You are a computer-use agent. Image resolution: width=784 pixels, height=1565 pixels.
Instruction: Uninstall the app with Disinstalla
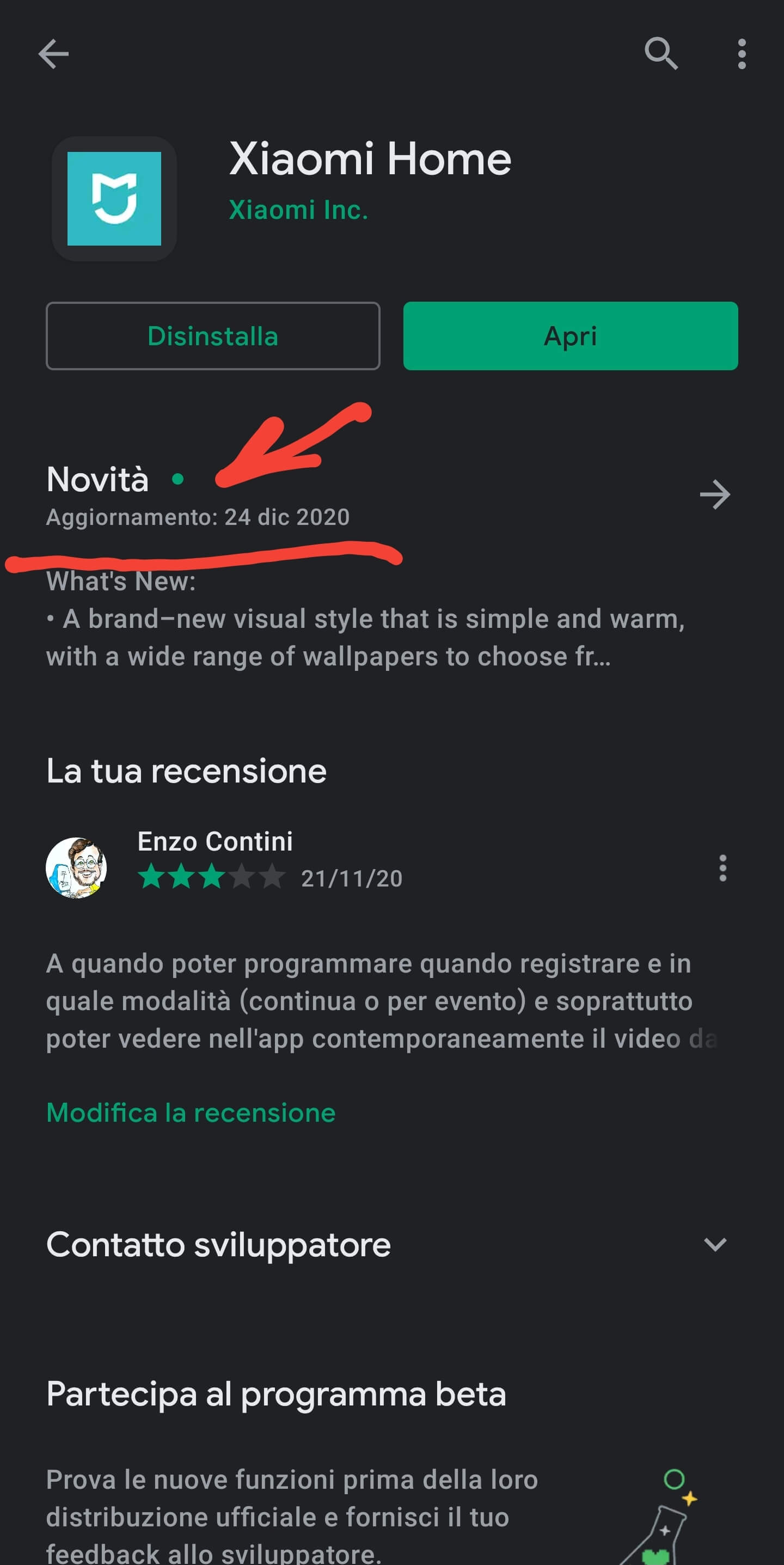213,336
